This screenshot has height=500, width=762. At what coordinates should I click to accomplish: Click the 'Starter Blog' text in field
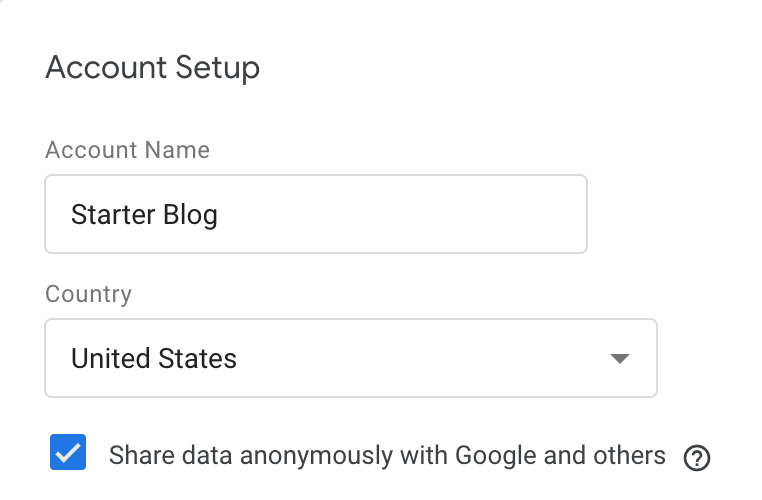pyautogui.click(x=144, y=215)
